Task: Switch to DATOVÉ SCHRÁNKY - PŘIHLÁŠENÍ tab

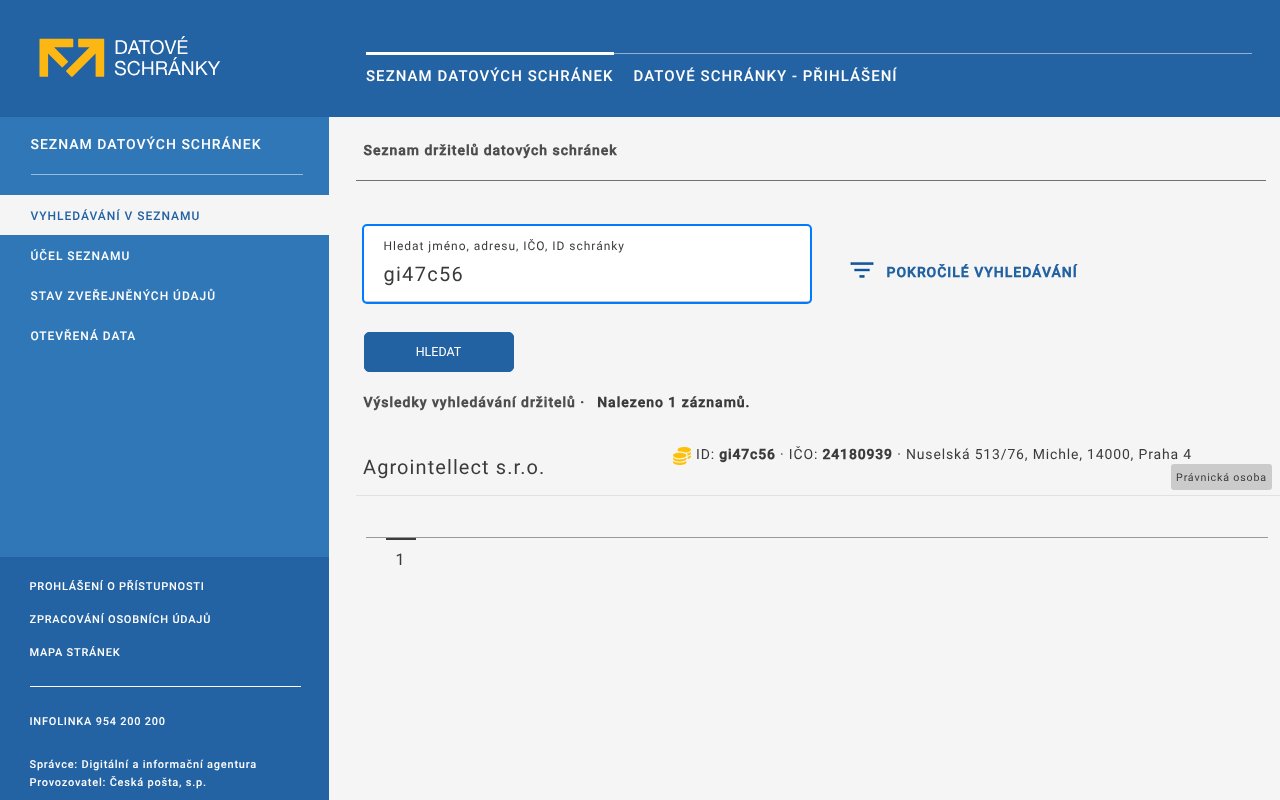Action: 765,75
